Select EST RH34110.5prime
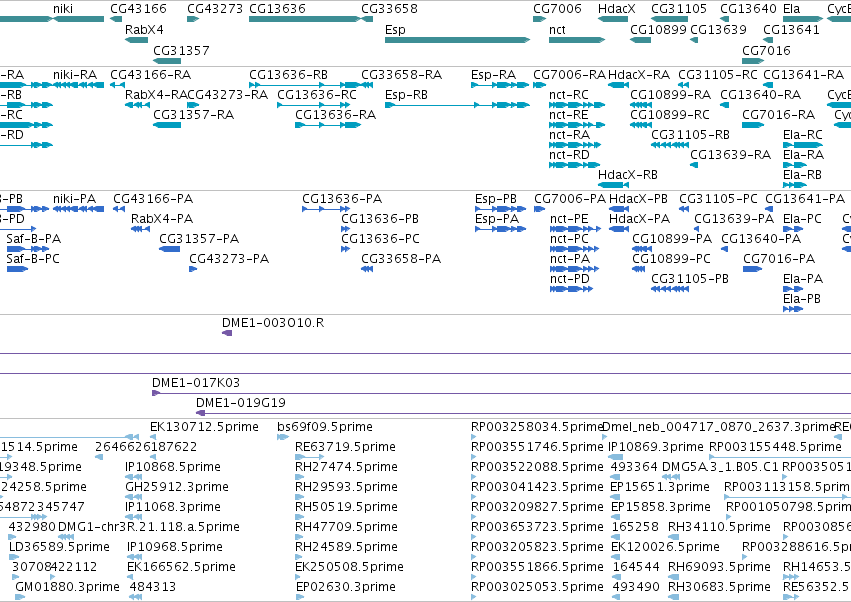The height and width of the screenshot is (602, 851). coord(674,537)
